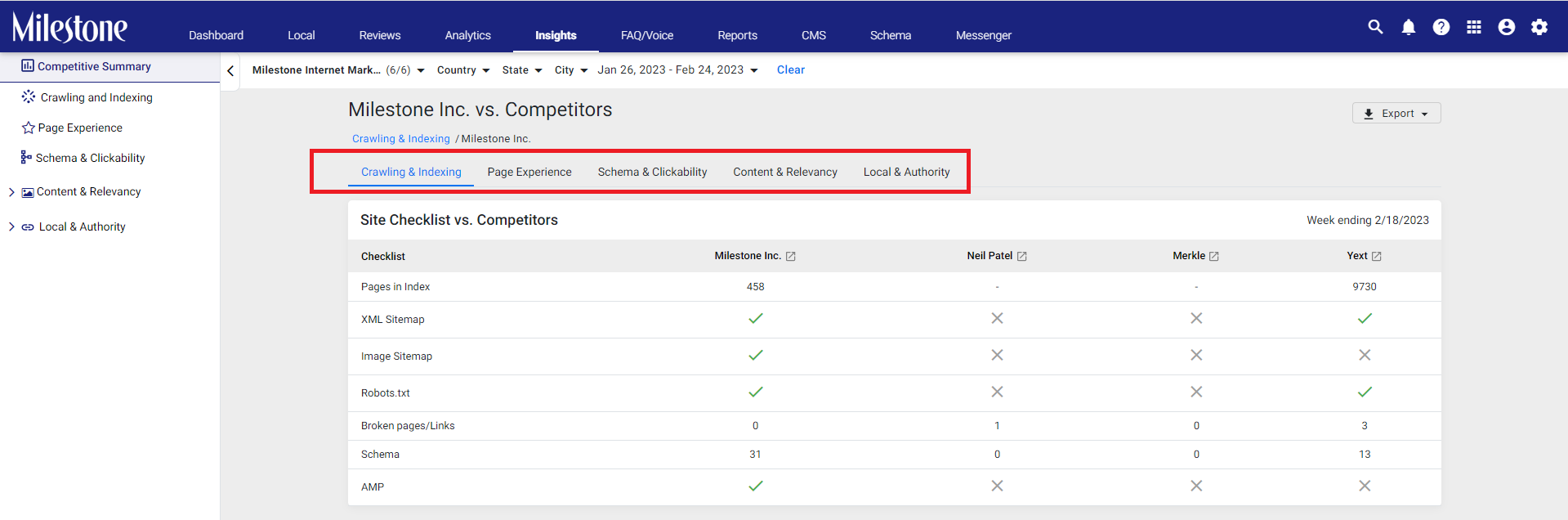The height and width of the screenshot is (520, 1568).
Task: Click Schema count 31
Action: point(755,455)
